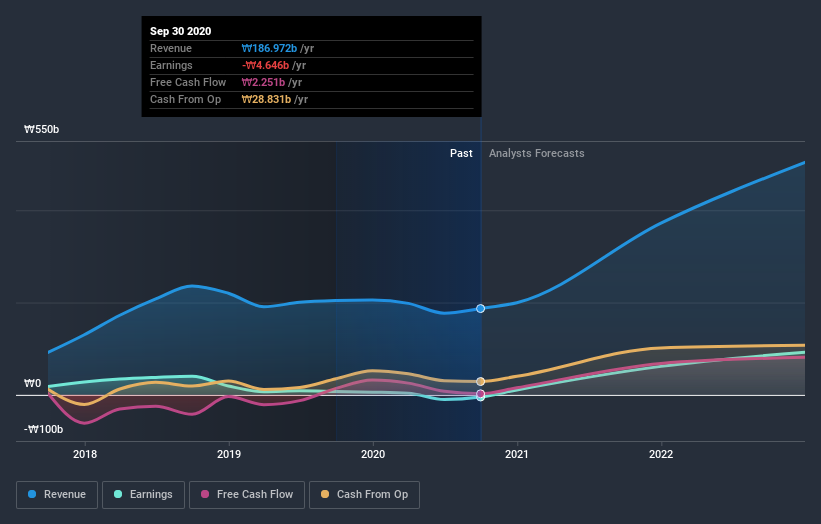Image resolution: width=821 pixels, height=524 pixels.
Task: Click the blue Revenue data point marker
Action: (481, 308)
